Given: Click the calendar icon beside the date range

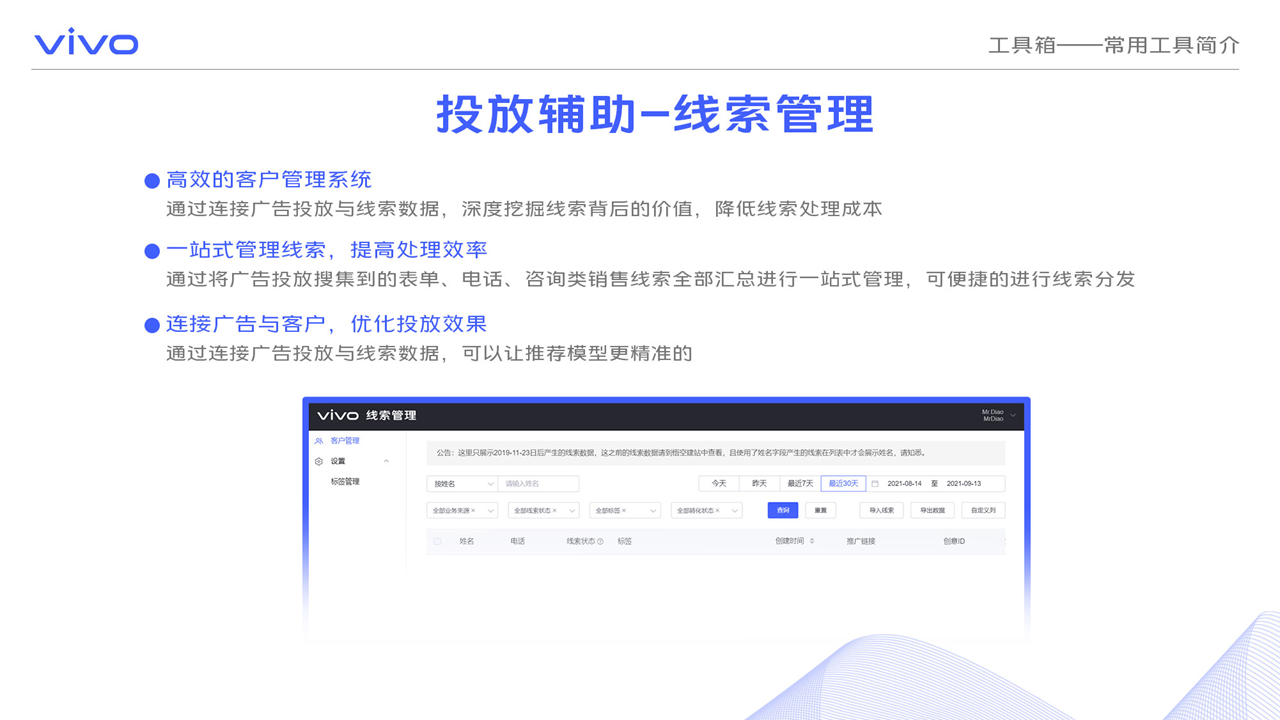Looking at the screenshot, I should pyautogui.click(x=875, y=484).
